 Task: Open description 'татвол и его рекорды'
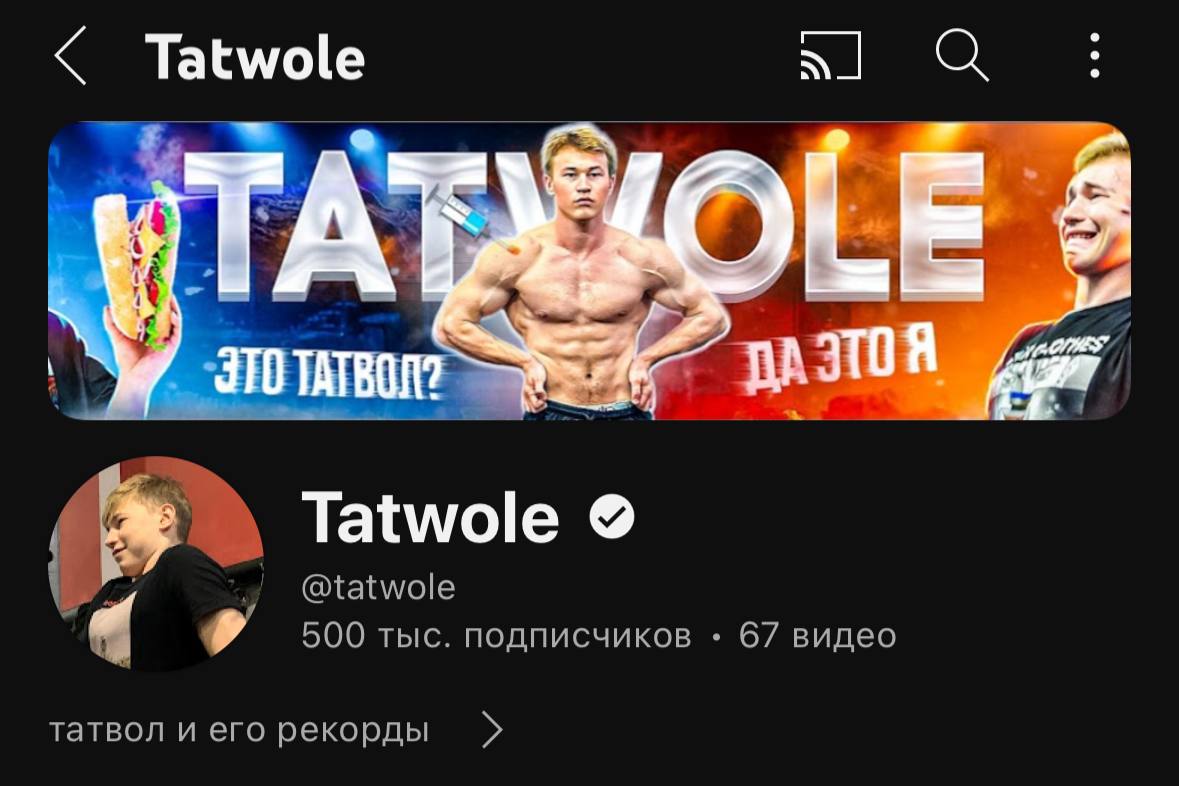(x=239, y=730)
